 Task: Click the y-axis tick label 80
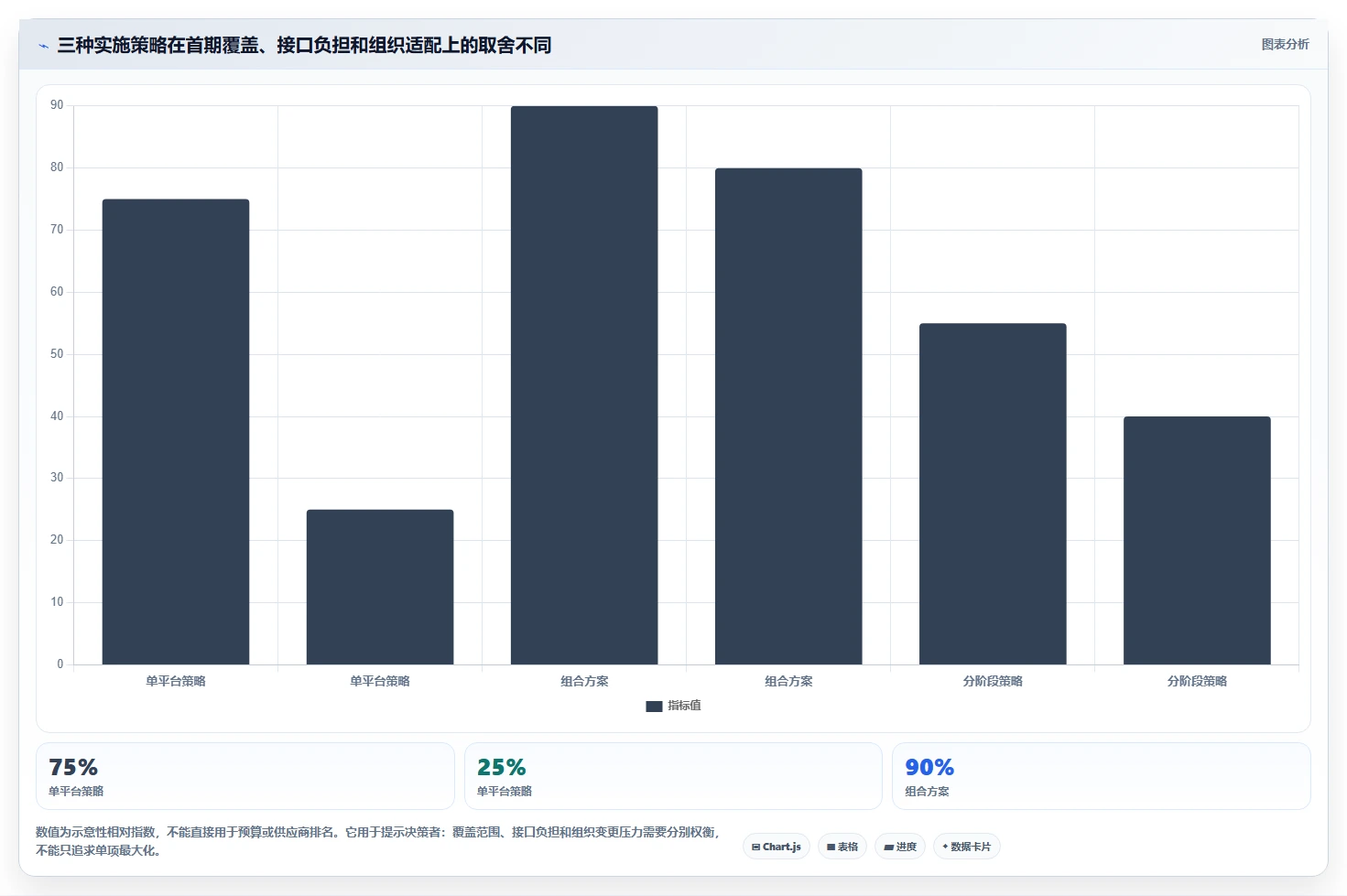pyautogui.click(x=57, y=167)
